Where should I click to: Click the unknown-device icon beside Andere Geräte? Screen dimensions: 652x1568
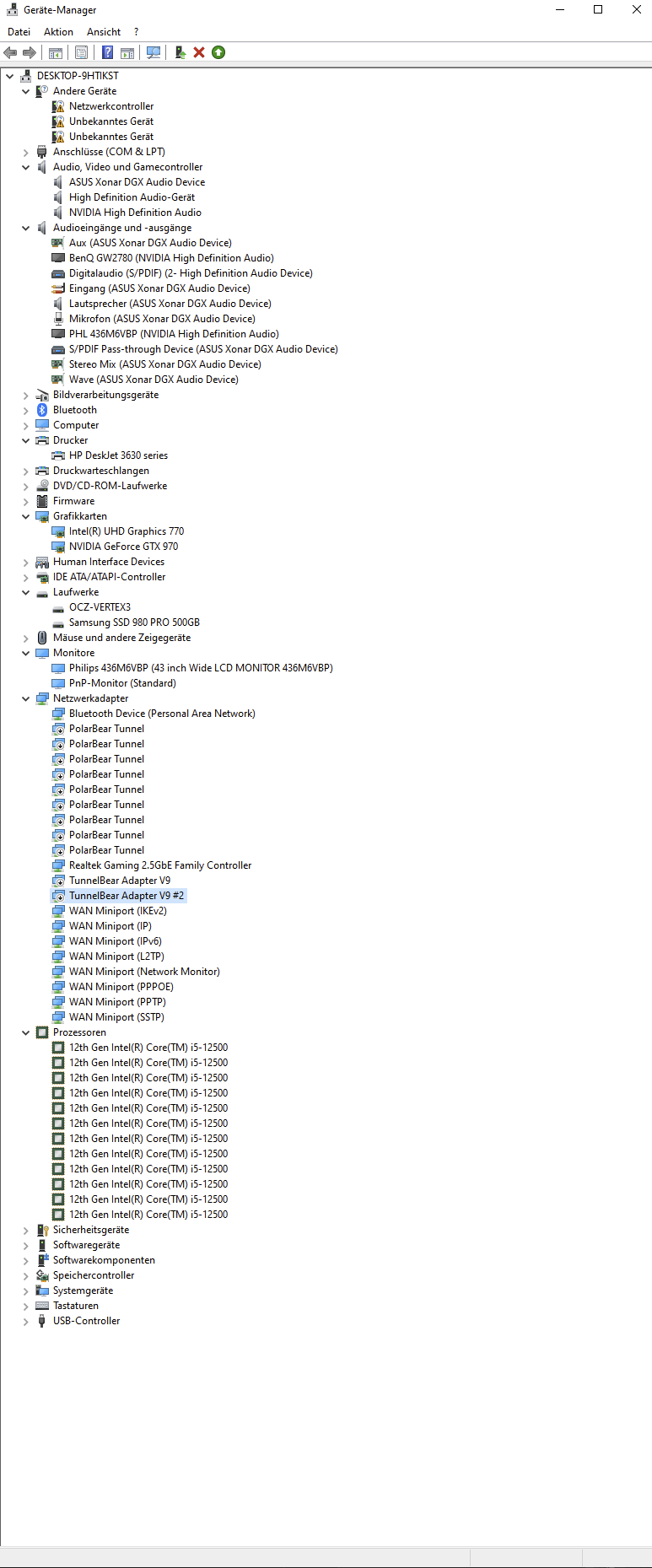pyautogui.click(x=42, y=91)
